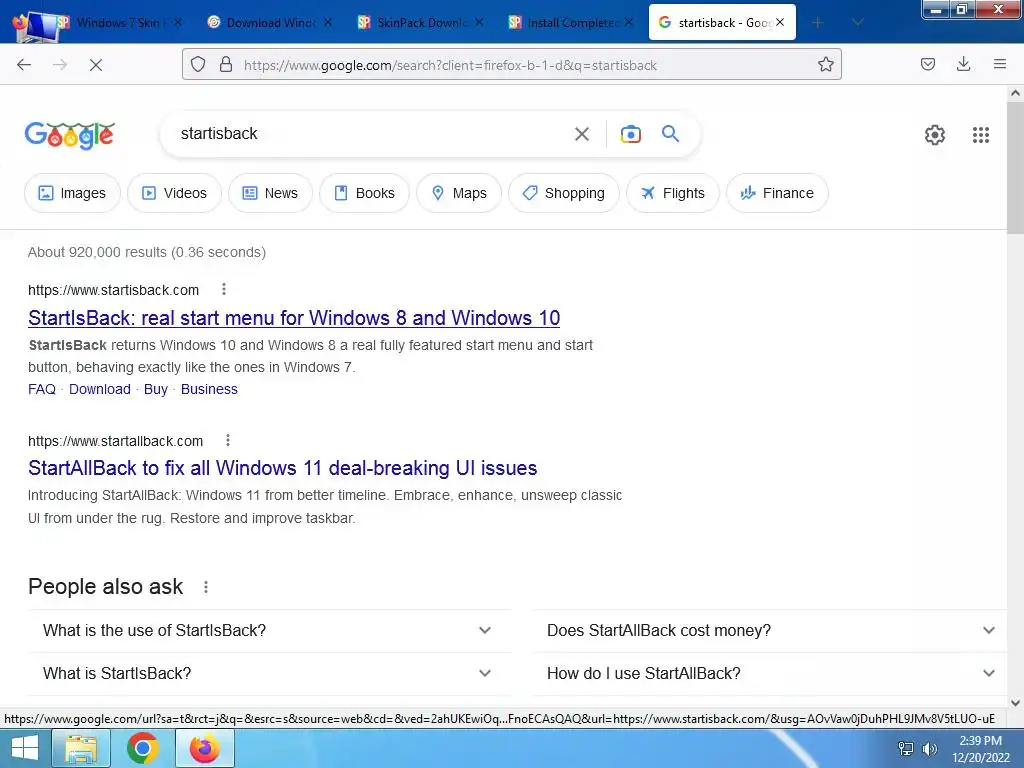The height and width of the screenshot is (768, 1024).
Task: Expand 'What is StartIsBack?' question
Action: tap(270, 673)
